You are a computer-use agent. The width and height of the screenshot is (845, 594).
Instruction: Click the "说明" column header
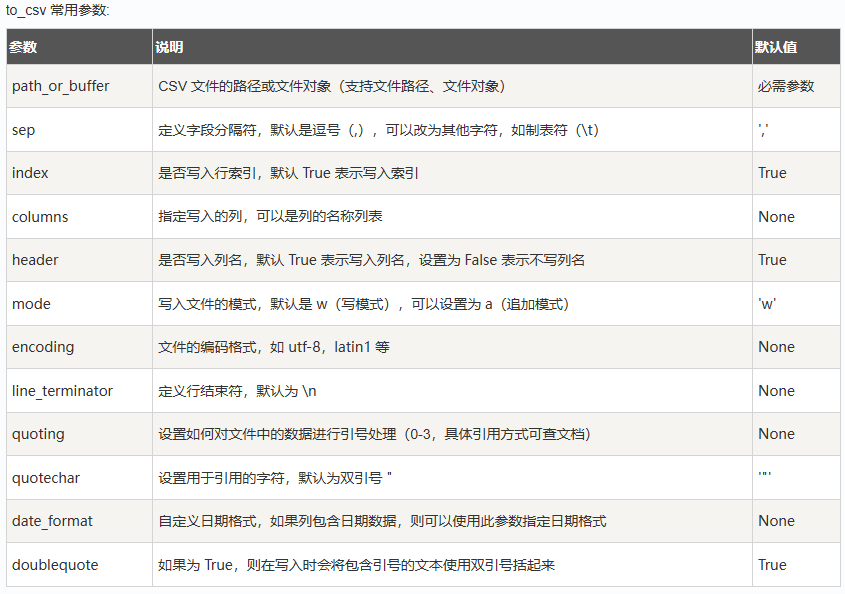169,47
